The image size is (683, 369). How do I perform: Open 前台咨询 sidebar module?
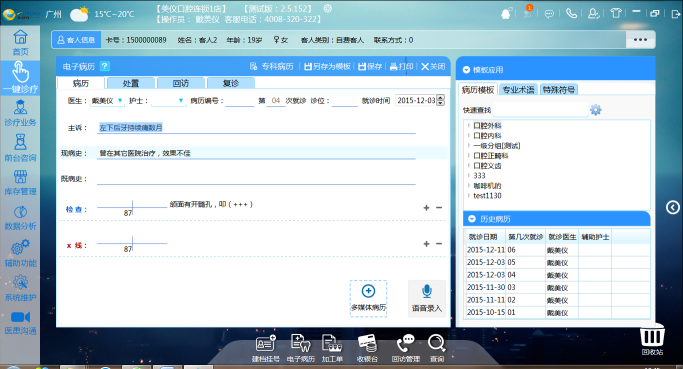click(x=20, y=148)
